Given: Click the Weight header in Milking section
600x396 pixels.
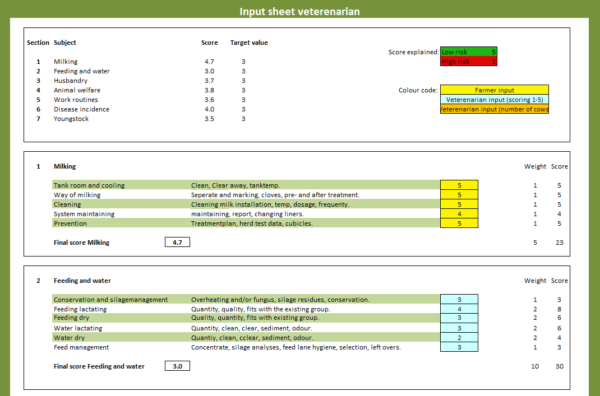Looking at the screenshot, I should click(x=535, y=166).
